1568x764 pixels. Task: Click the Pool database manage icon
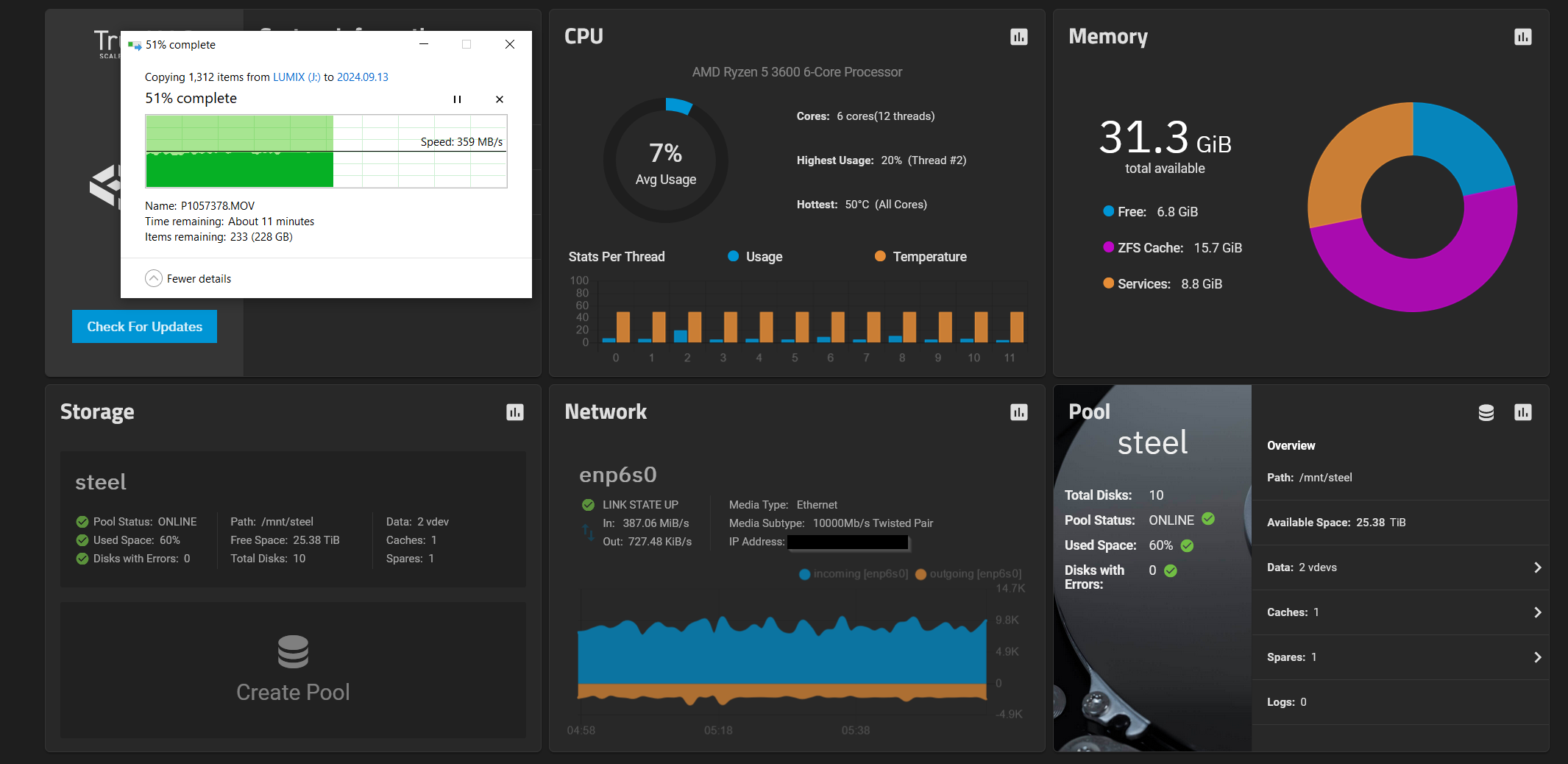(1486, 412)
